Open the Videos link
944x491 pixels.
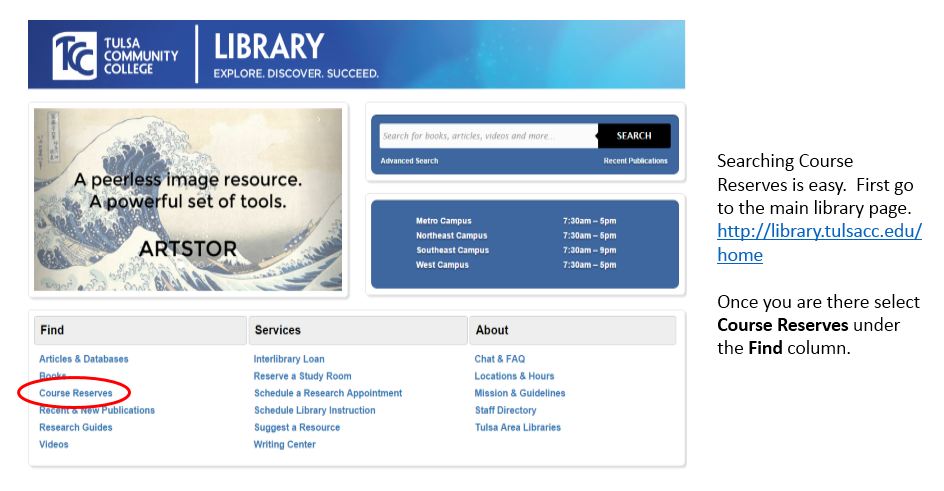[54, 444]
